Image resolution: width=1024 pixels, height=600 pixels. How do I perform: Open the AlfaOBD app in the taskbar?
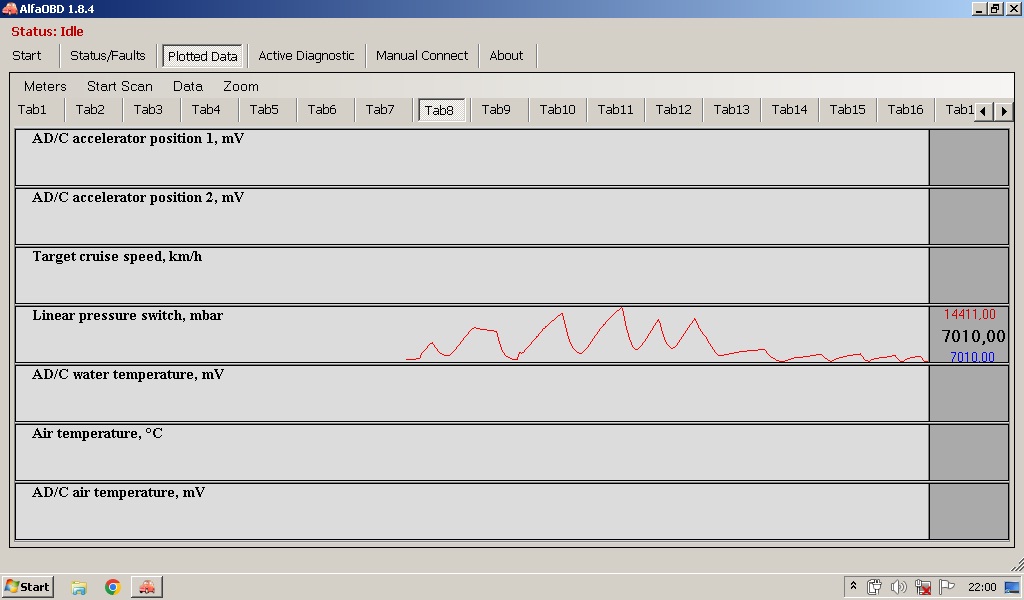146,587
